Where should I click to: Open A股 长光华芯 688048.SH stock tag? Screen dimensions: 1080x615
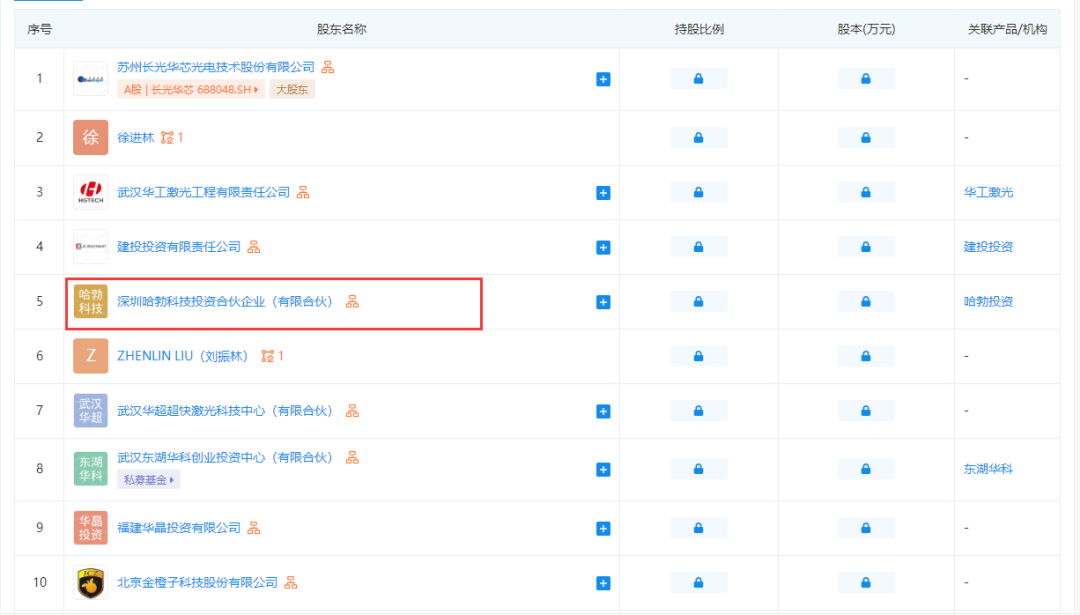(x=191, y=90)
